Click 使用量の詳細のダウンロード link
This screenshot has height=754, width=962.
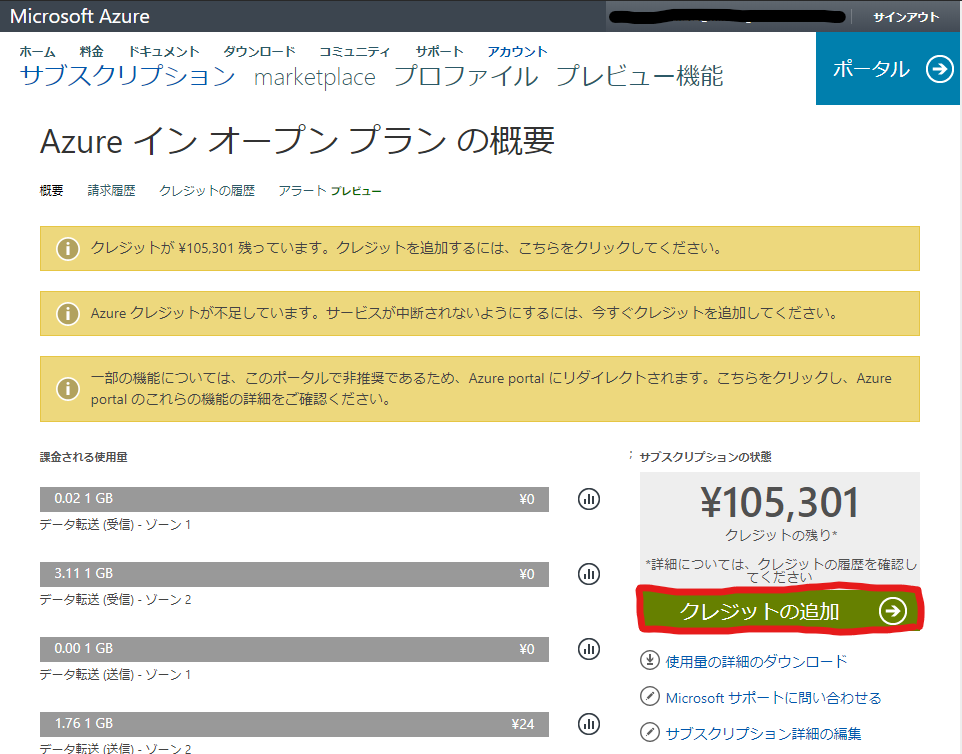click(x=756, y=661)
